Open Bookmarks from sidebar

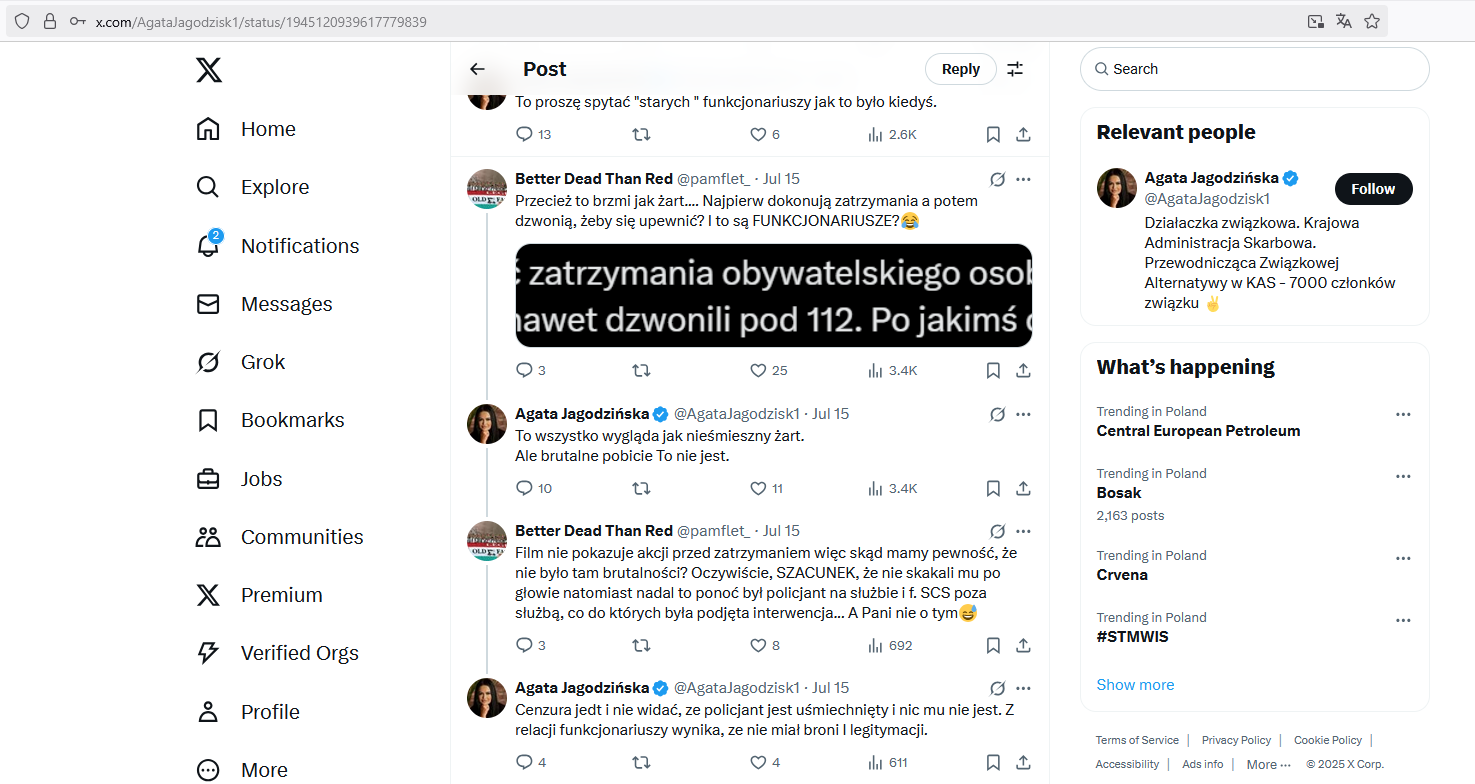[270, 420]
